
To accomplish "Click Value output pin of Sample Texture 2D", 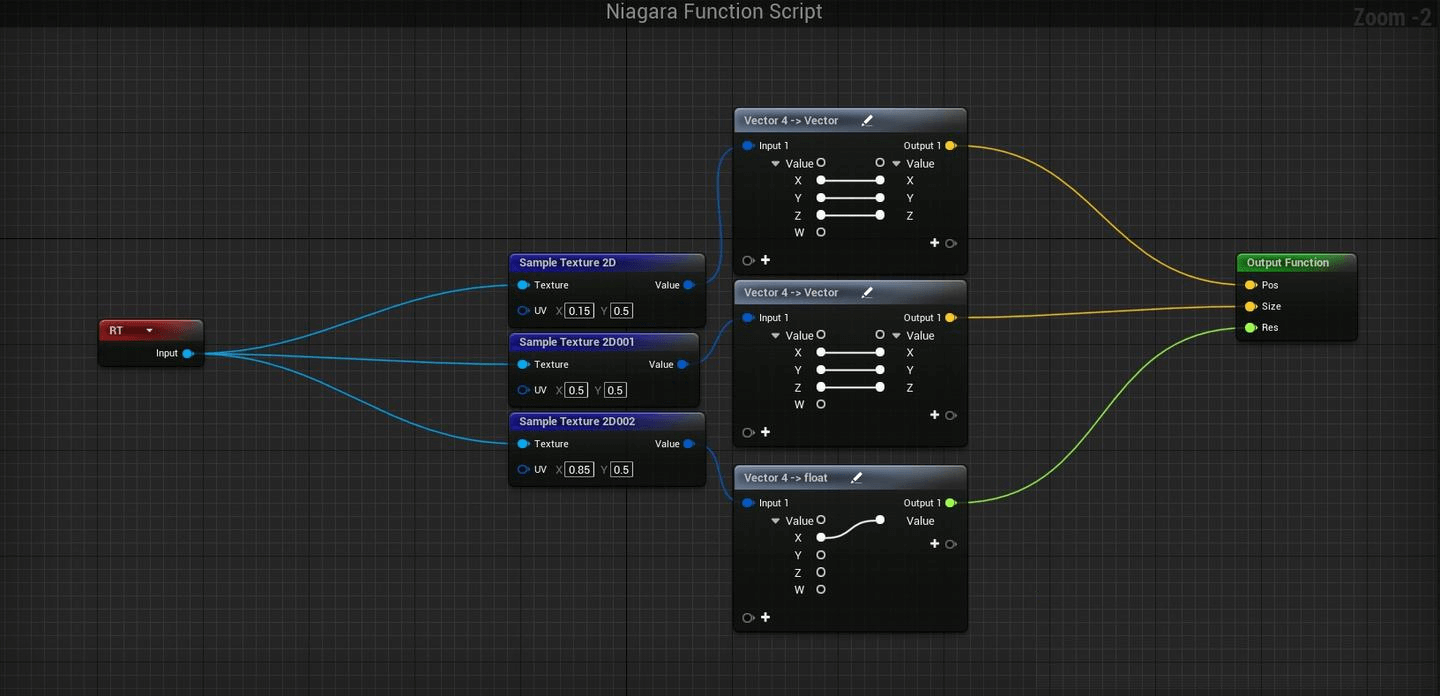I will point(689,285).
